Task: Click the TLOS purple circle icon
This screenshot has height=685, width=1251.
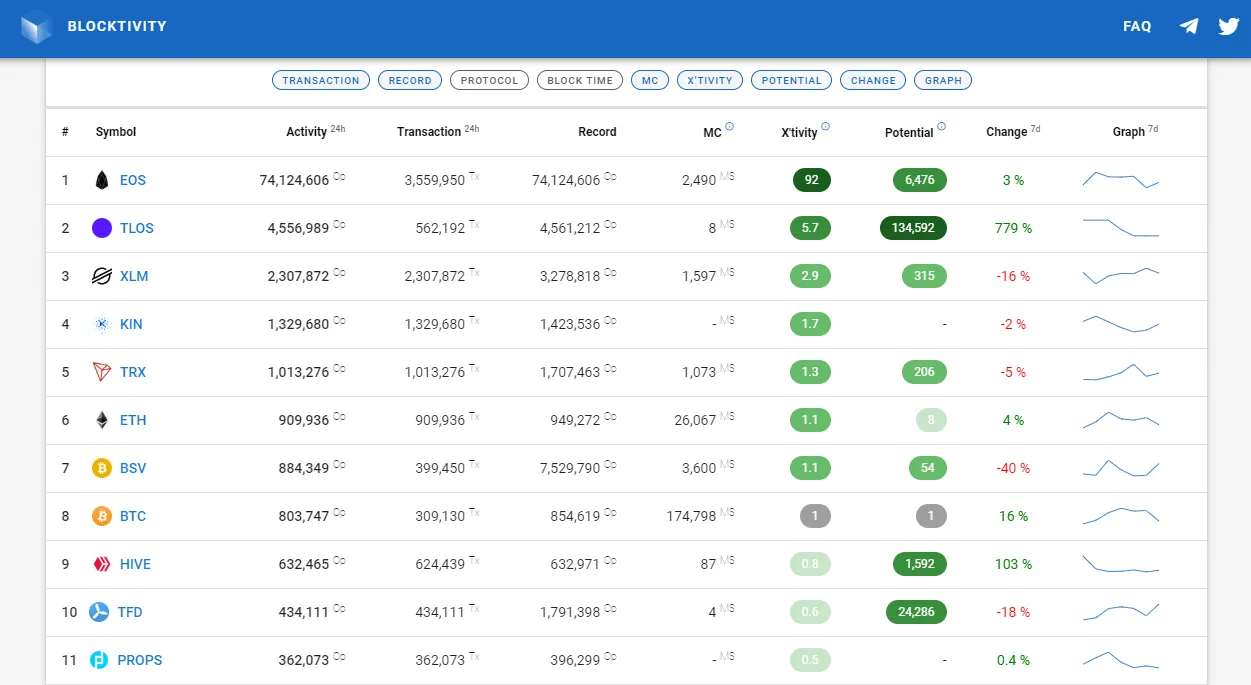Action: tap(102, 228)
